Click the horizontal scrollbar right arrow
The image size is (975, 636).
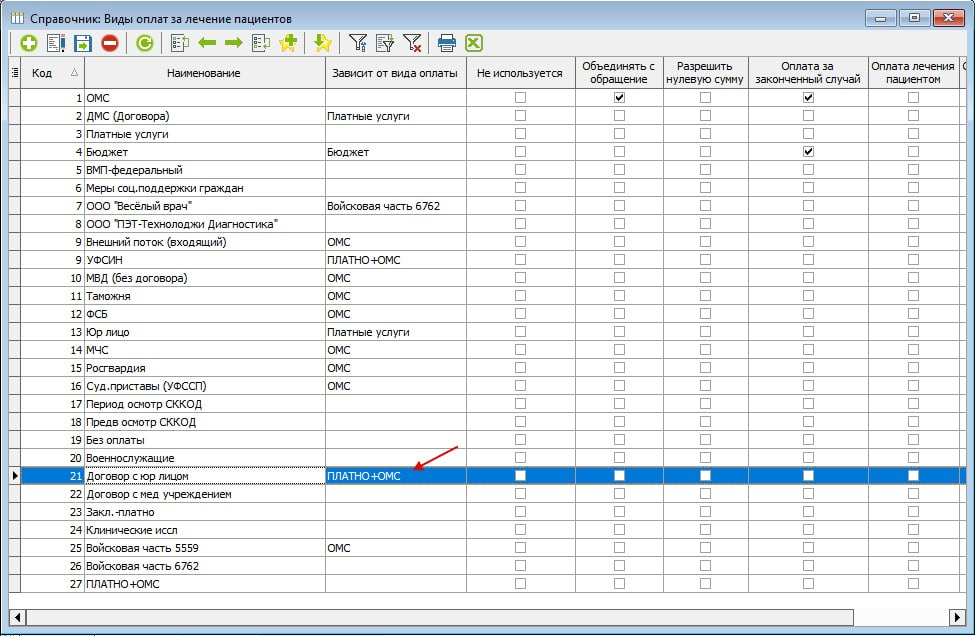[958, 617]
